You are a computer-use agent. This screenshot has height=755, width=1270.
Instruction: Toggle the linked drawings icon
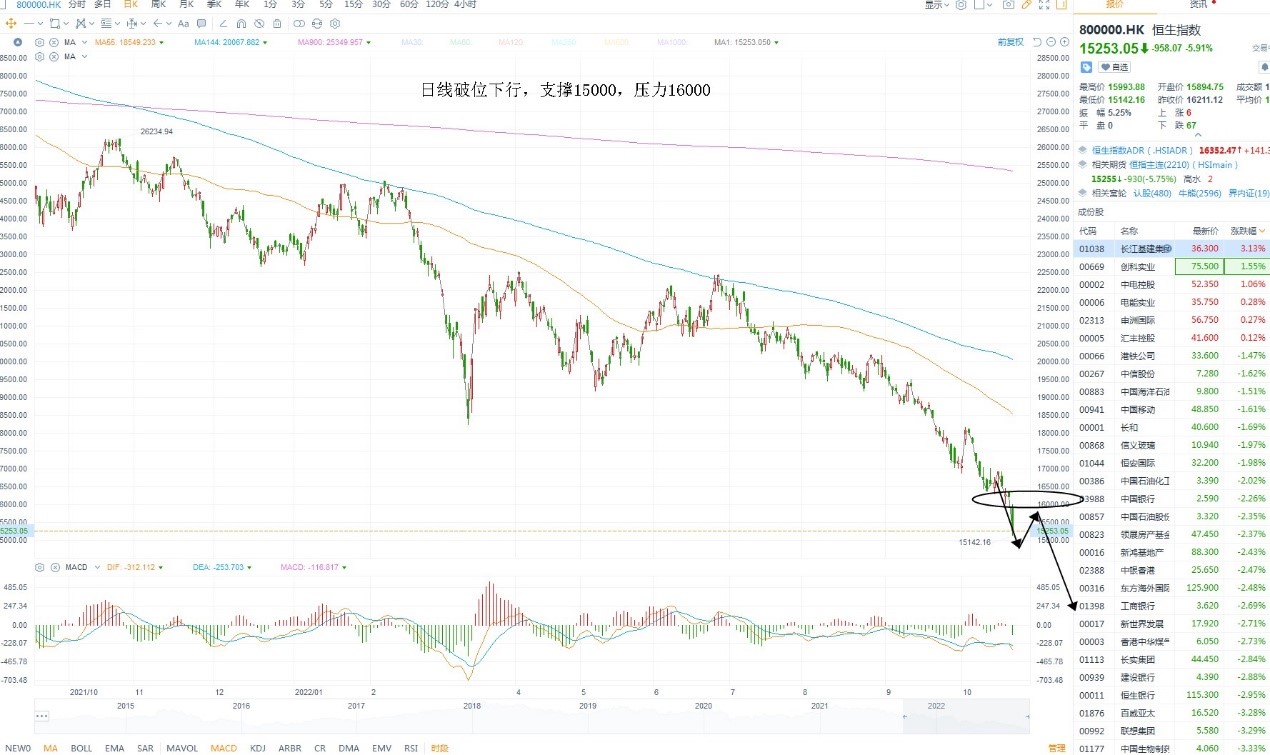299,23
